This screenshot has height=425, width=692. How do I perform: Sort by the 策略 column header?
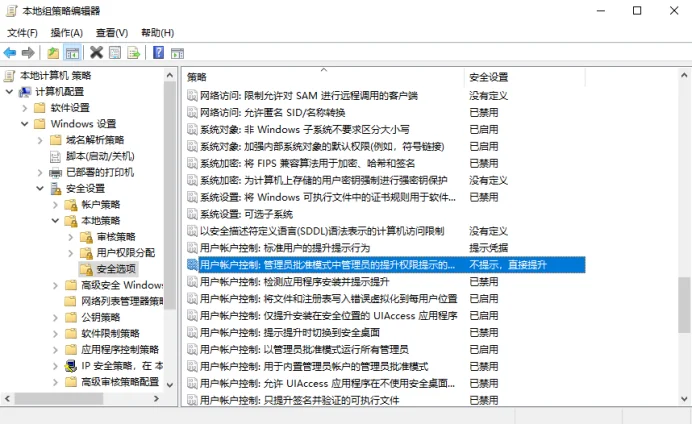pyautogui.click(x=323, y=77)
